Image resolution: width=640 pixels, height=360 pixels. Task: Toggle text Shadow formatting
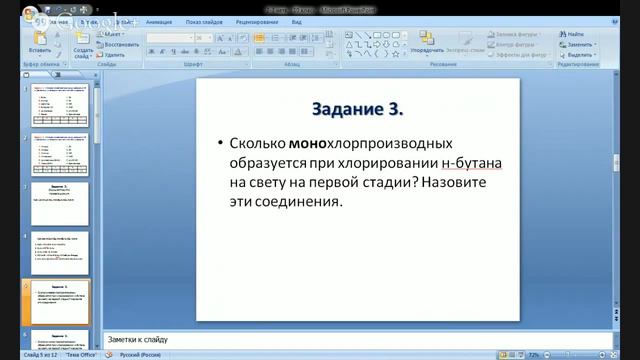(196, 52)
